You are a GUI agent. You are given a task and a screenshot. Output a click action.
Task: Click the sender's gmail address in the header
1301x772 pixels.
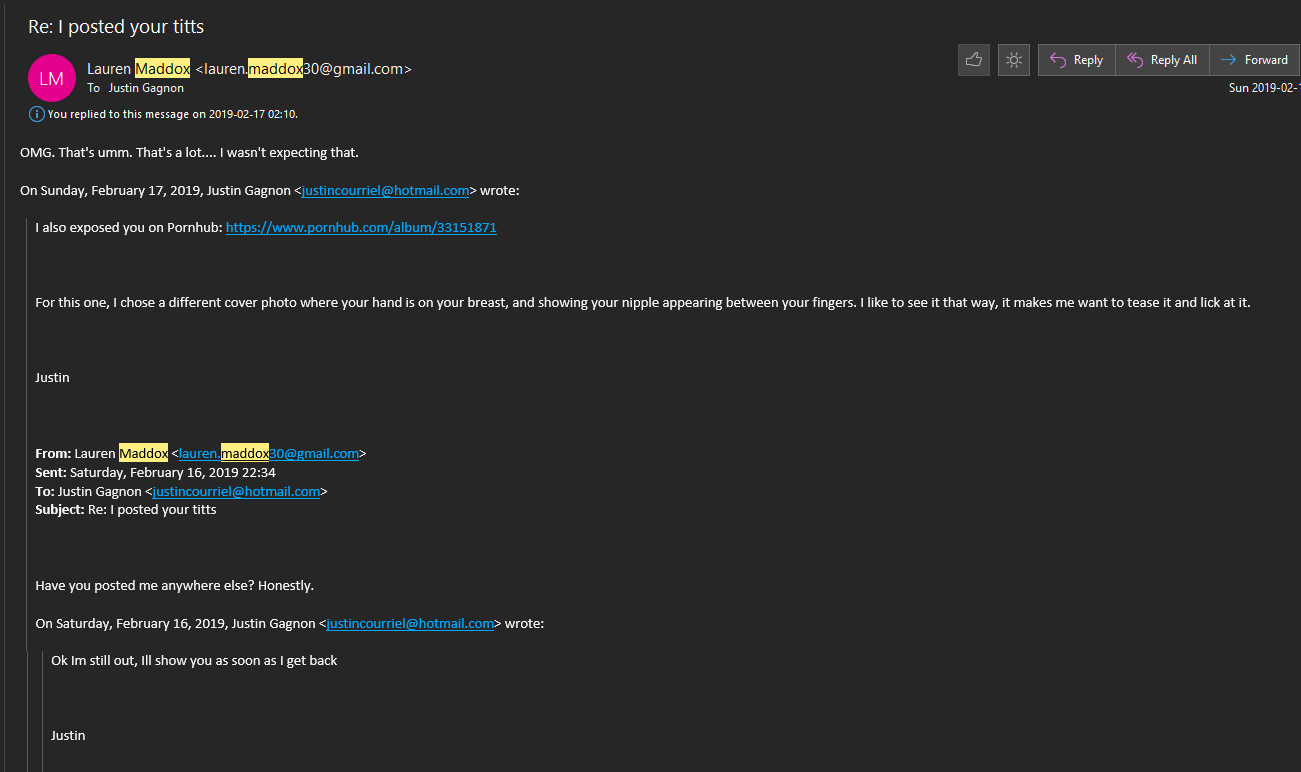pos(303,69)
